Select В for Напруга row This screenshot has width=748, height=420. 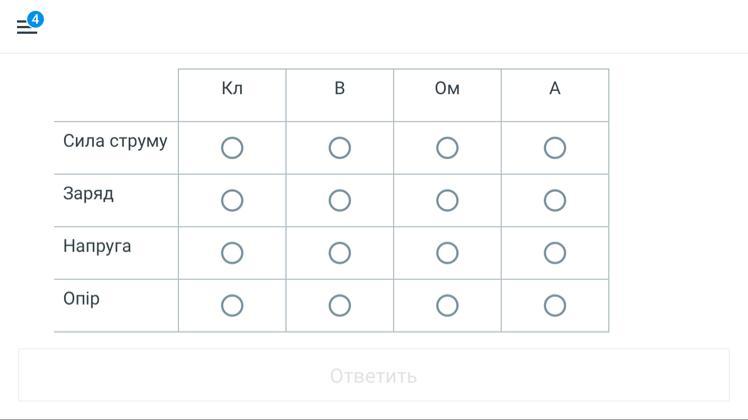coord(340,253)
